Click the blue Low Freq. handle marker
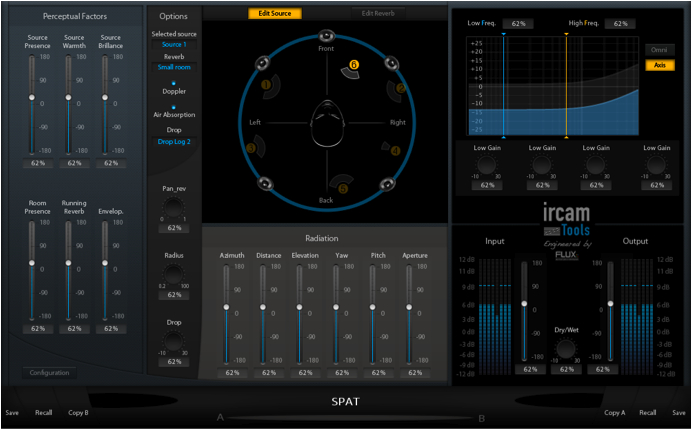692x430 pixels. (504, 34)
